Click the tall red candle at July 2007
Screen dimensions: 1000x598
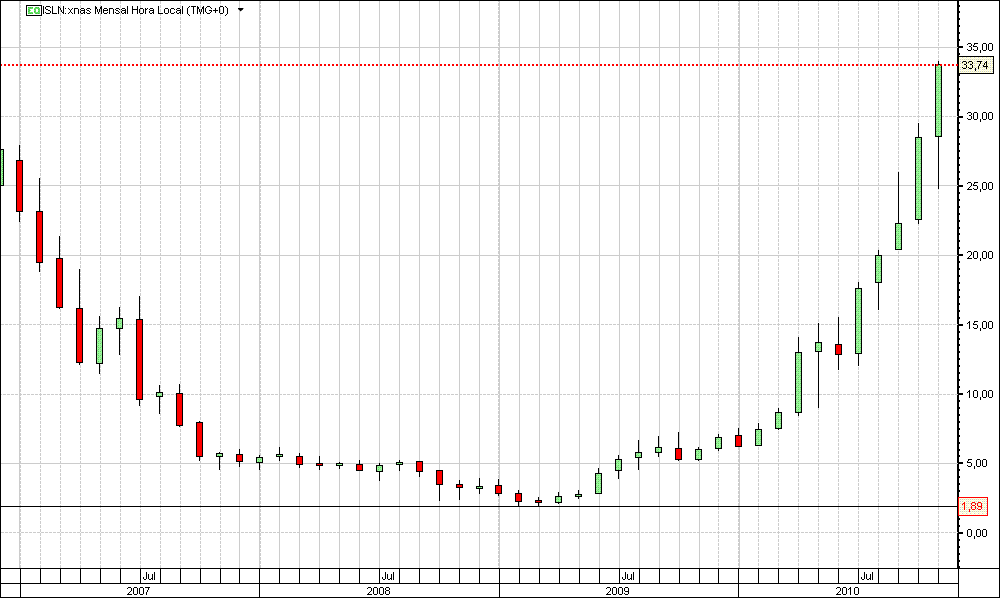coord(140,359)
